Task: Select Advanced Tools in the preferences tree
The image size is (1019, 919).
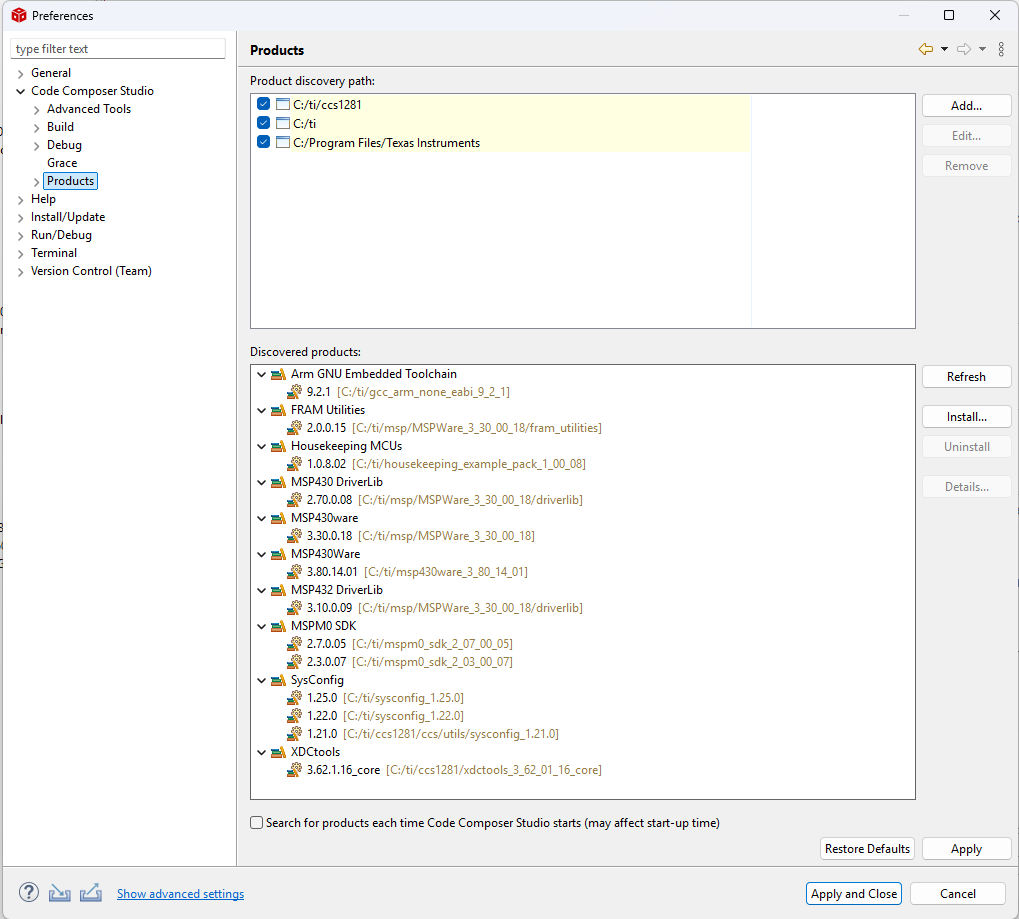Action: click(x=89, y=109)
